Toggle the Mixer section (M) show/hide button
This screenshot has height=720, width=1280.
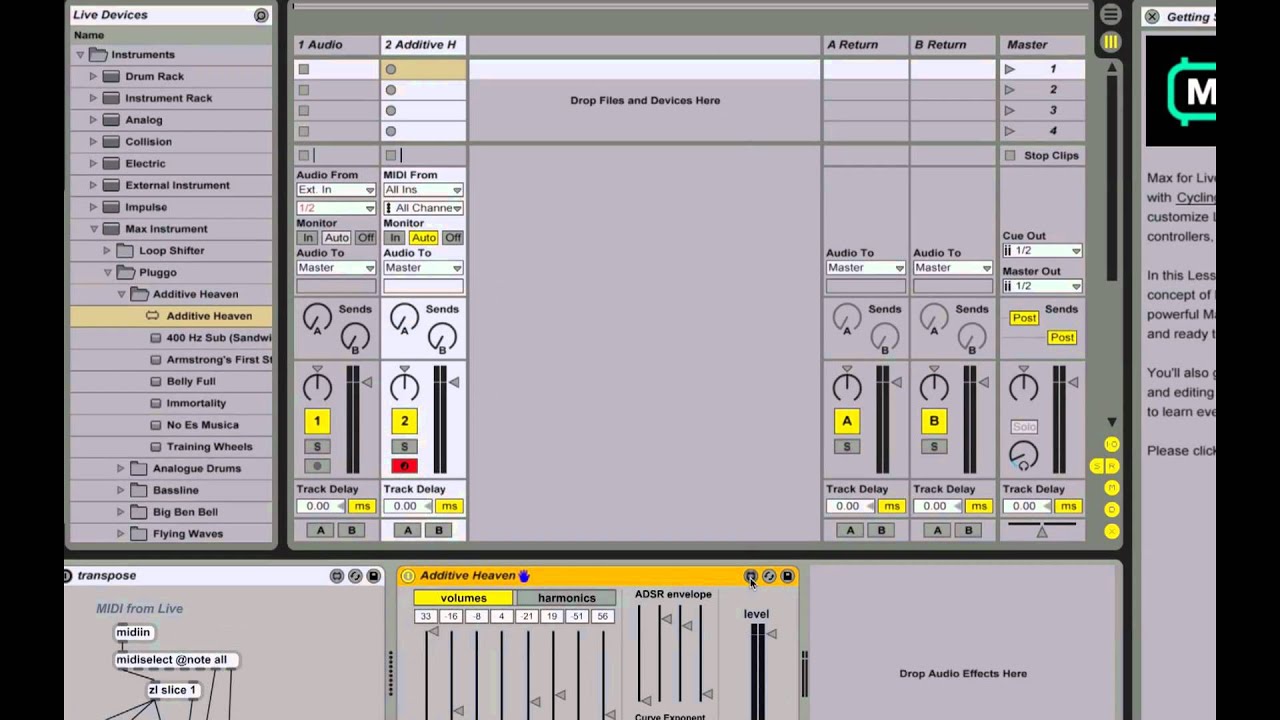1111,488
